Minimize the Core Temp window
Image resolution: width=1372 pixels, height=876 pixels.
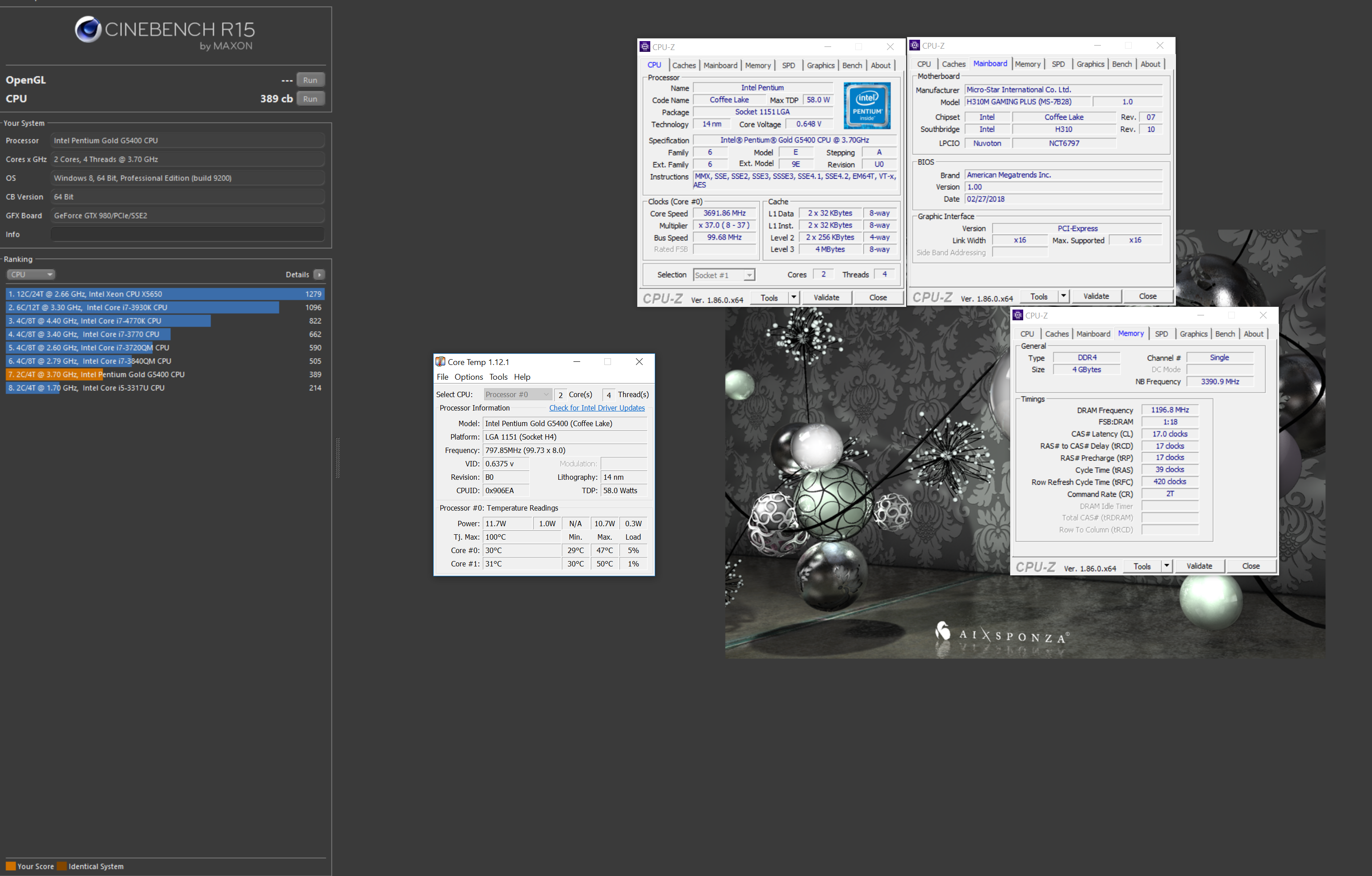[577, 362]
